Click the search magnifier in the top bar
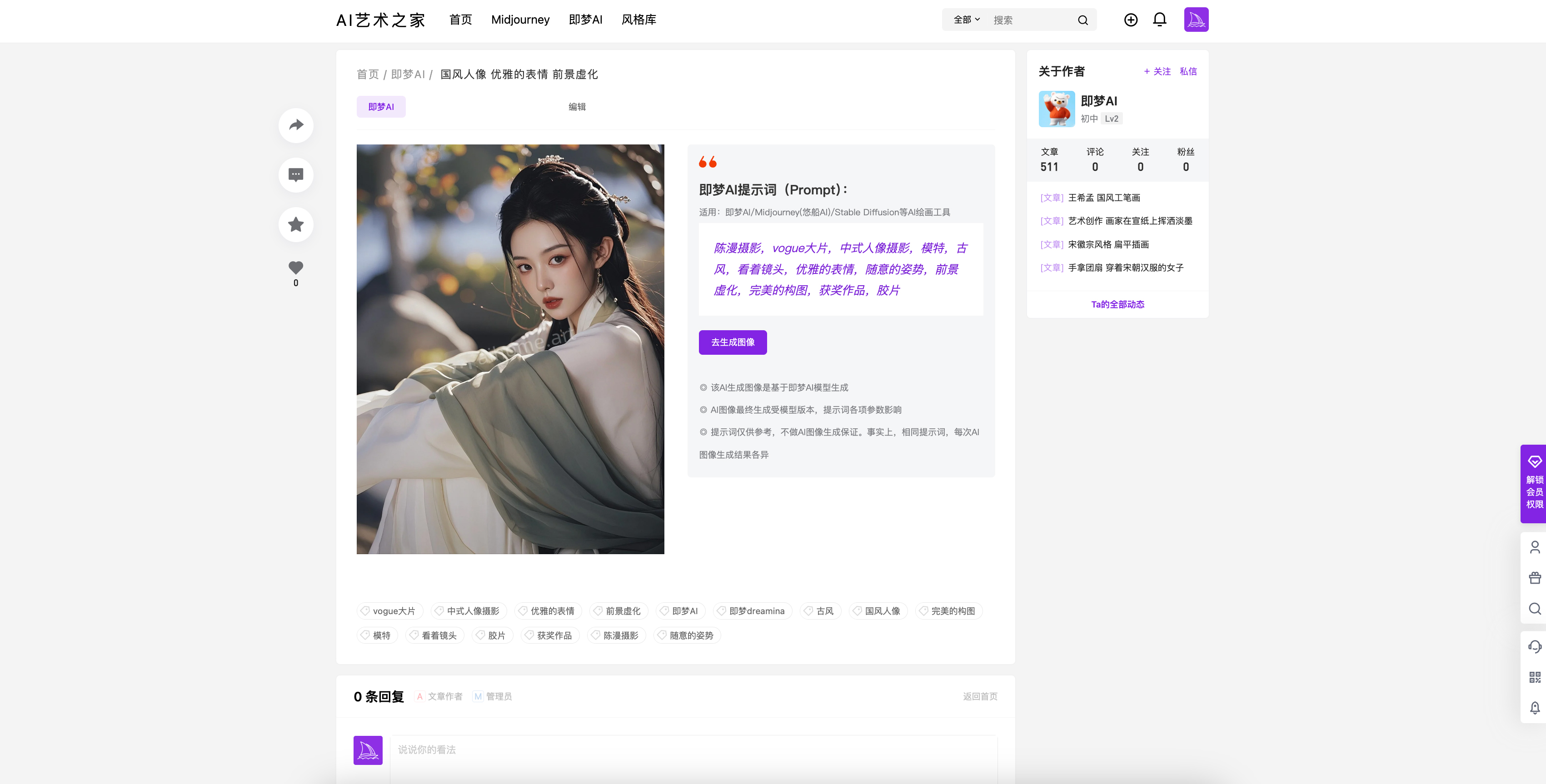The width and height of the screenshot is (1546, 784). point(1082,20)
